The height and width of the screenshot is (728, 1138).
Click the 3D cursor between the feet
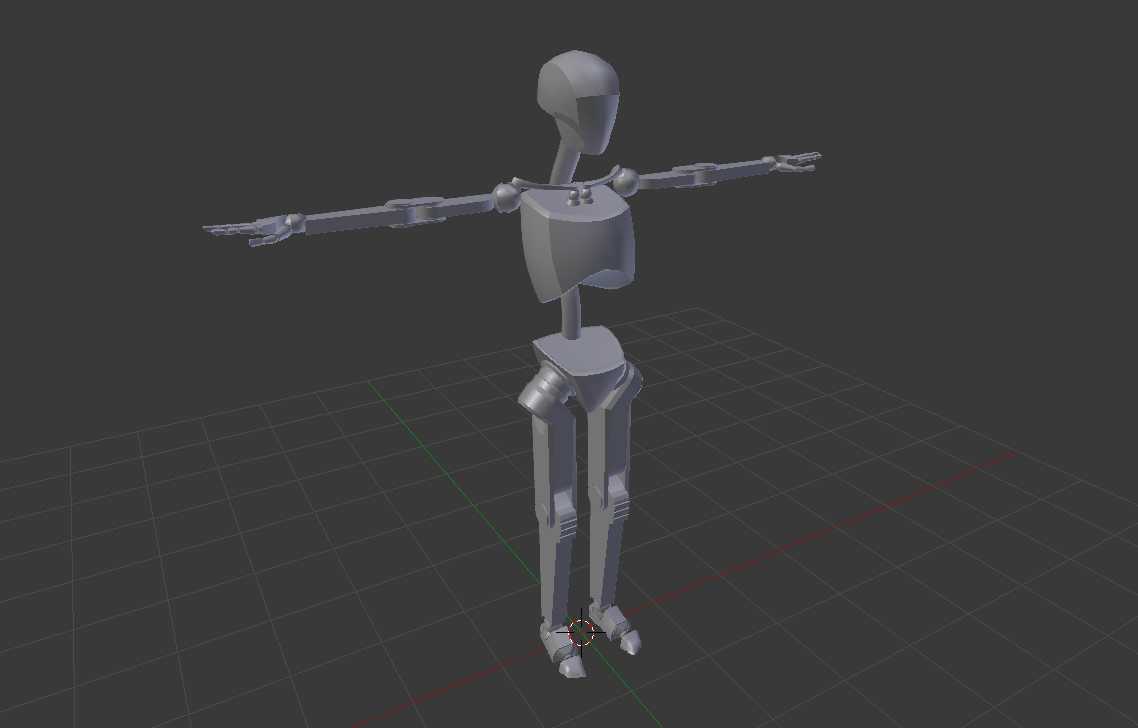[581, 631]
